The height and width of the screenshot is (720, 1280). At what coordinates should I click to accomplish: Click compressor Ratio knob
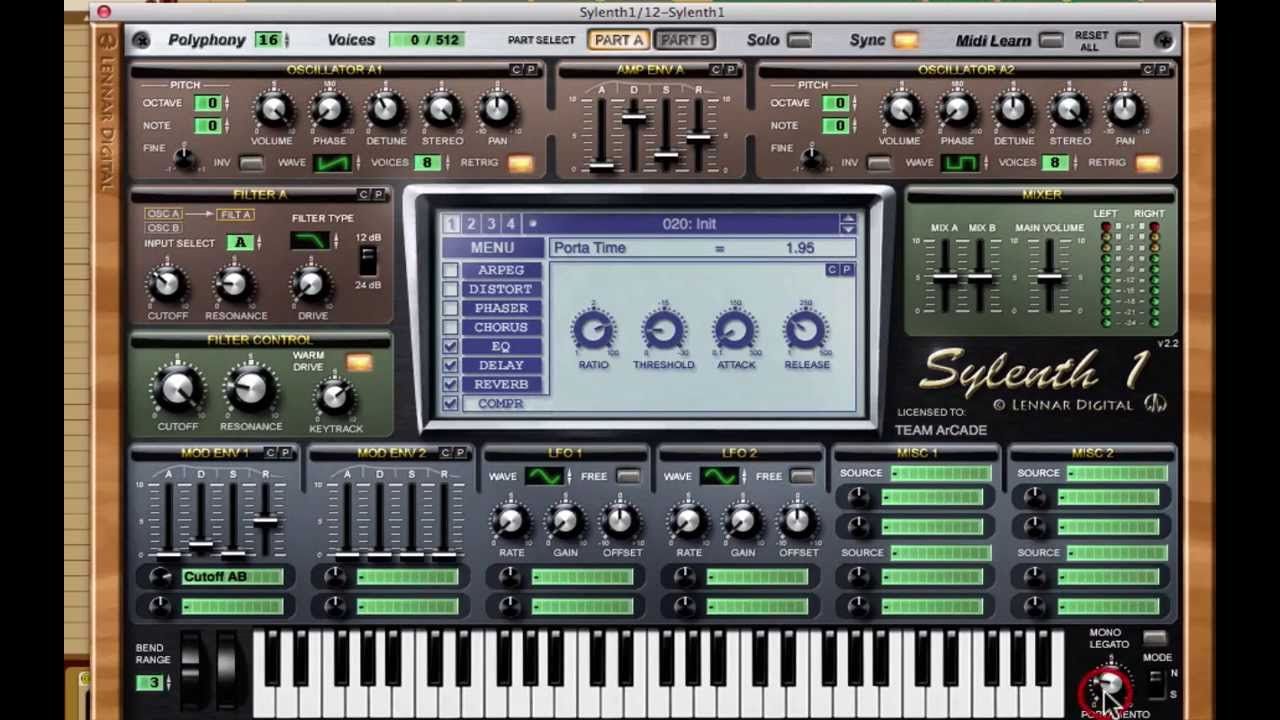(x=593, y=331)
